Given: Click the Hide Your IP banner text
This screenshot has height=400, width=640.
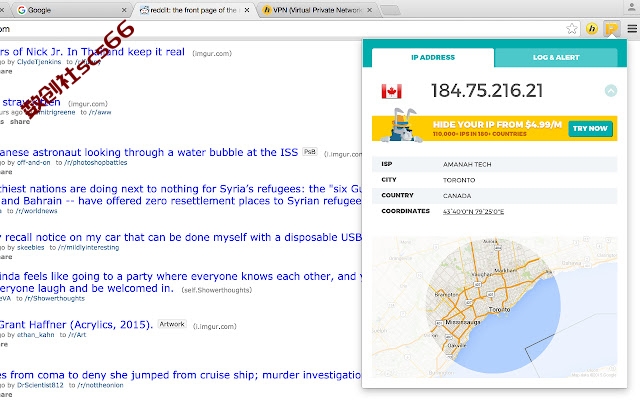Looking at the screenshot, I should coord(497,124).
